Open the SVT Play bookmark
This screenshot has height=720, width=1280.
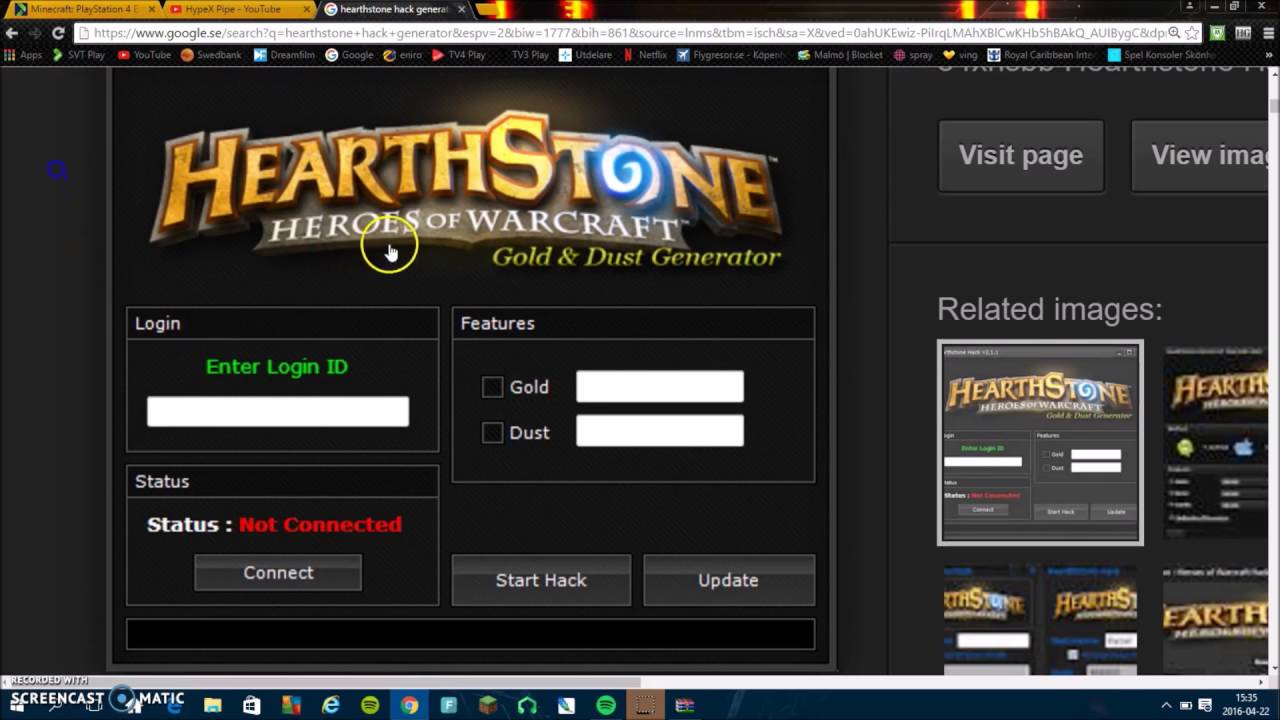pos(78,55)
